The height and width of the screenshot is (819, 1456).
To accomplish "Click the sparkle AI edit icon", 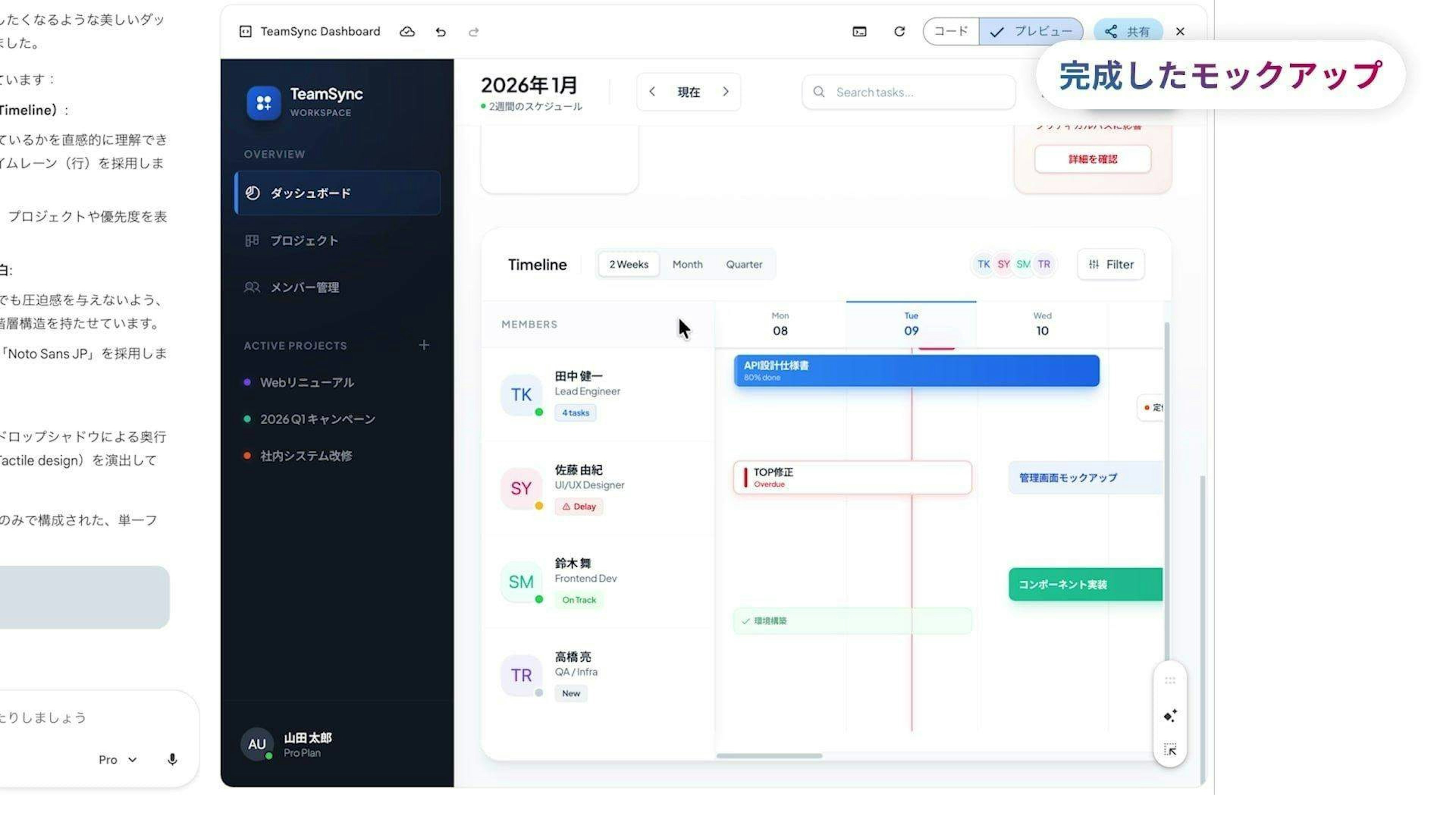I will pos(1170,715).
